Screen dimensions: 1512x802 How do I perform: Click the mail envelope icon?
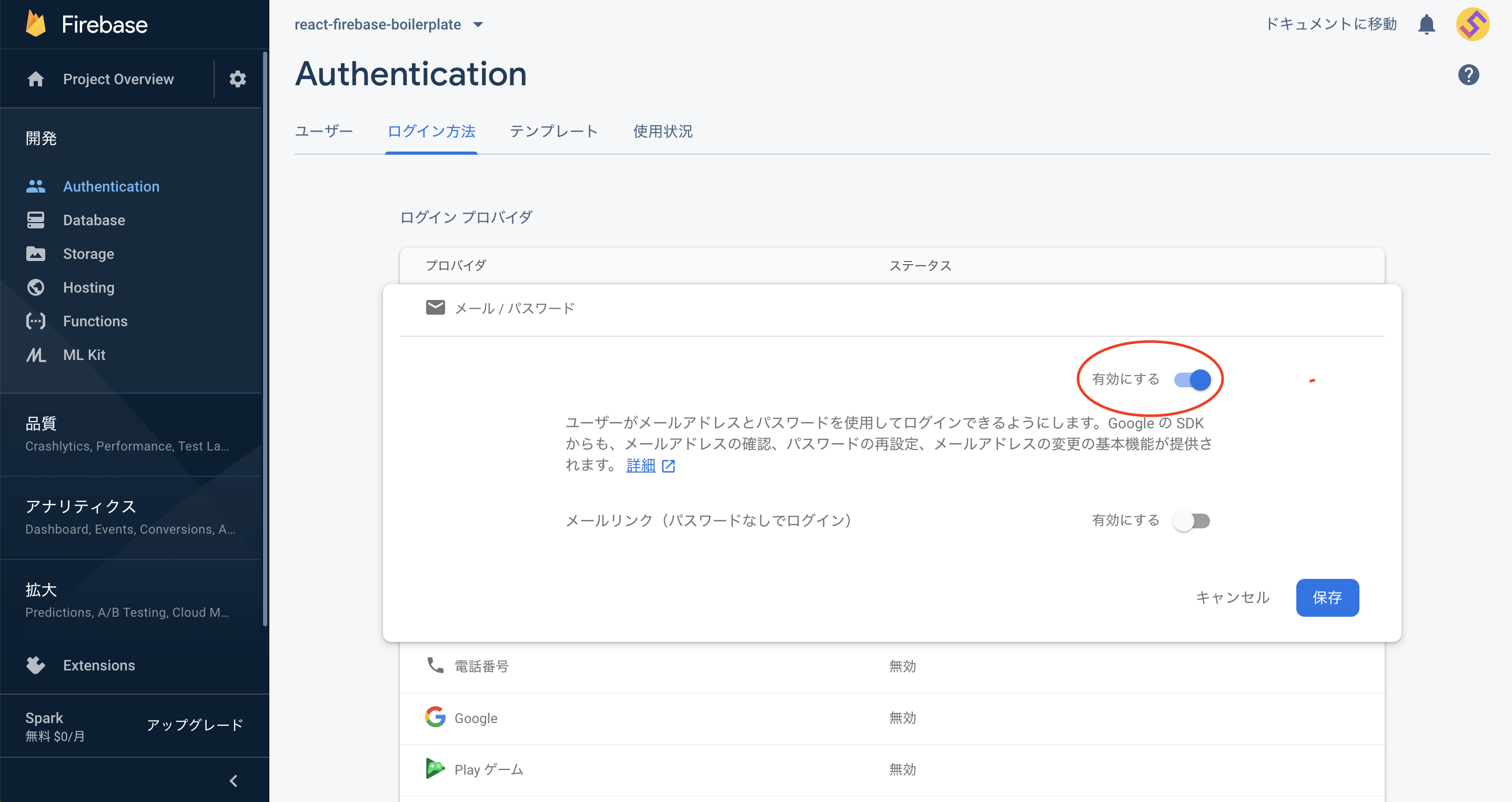[436, 307]
